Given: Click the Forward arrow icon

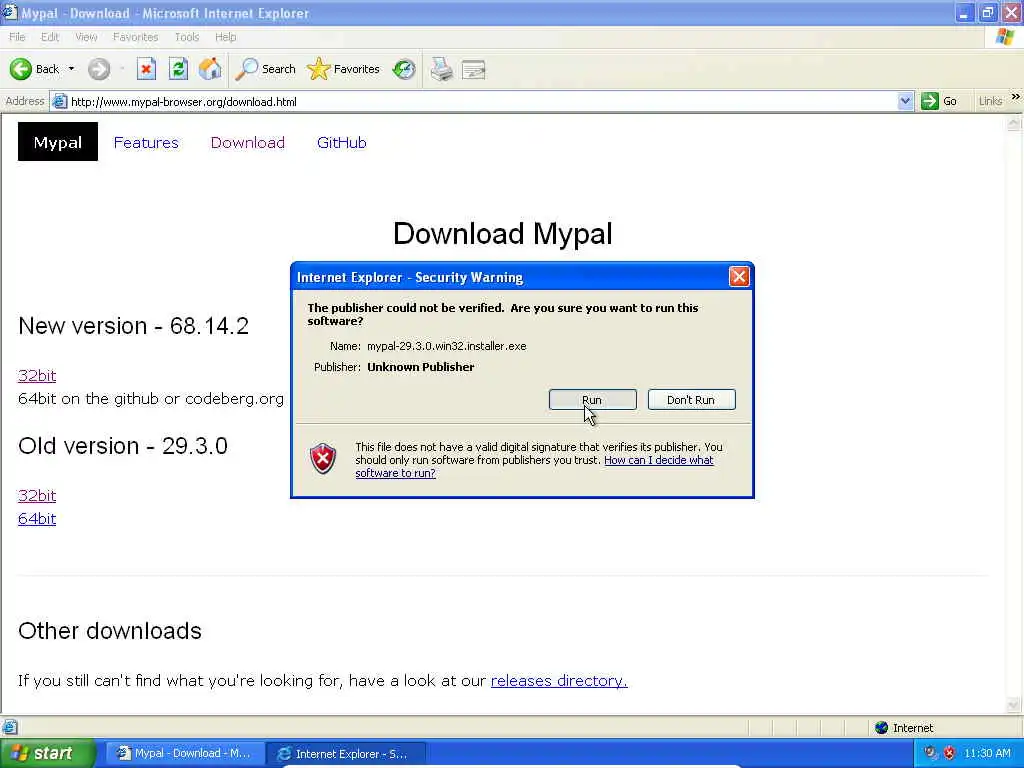Looking at the screenshot, I should [x=99, y=69].
